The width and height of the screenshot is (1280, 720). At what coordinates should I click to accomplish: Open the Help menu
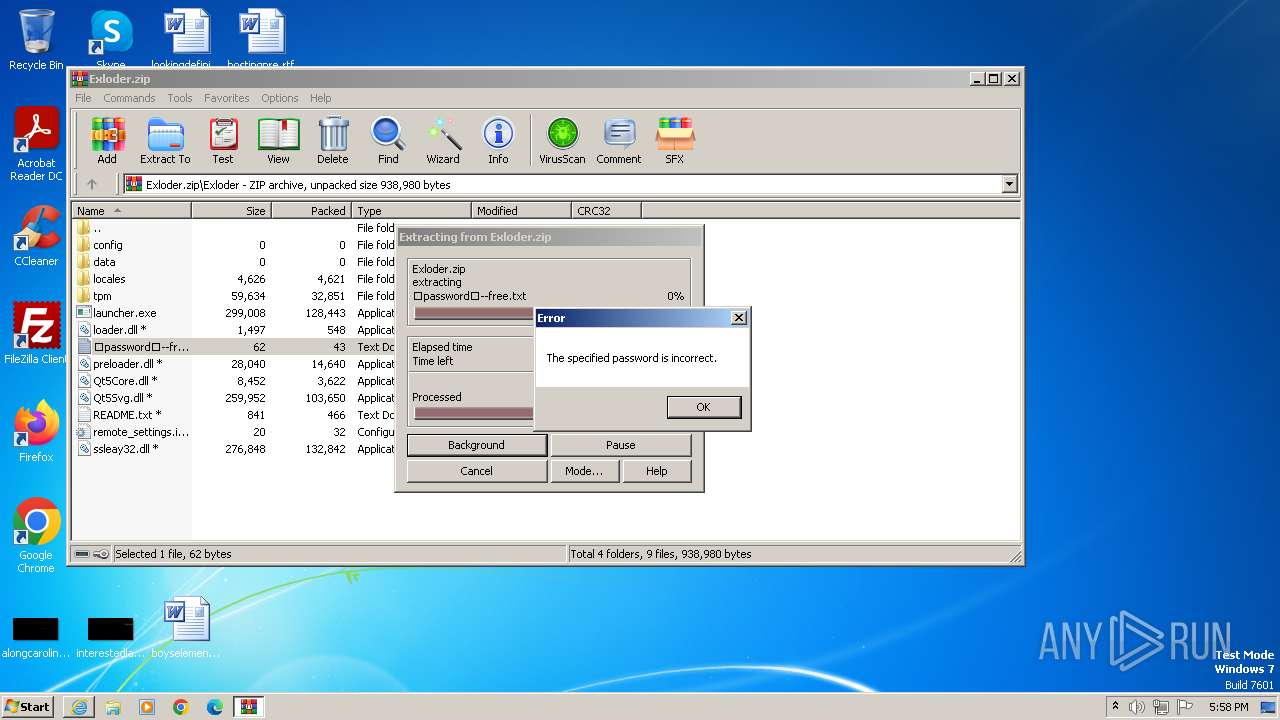pos(320,98)
